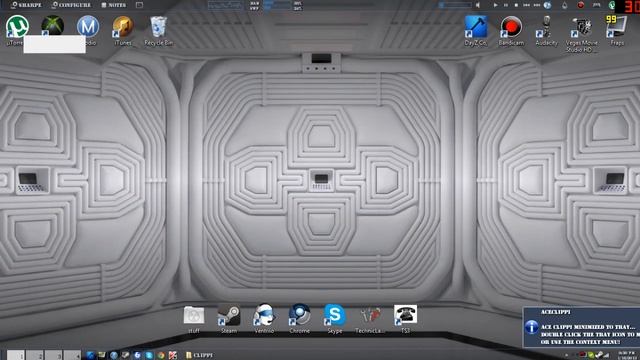Viewport: 640px width, 360px height.
Task: Click the Skype icon in the bottom quick launch
Action: tap(149, 355)
